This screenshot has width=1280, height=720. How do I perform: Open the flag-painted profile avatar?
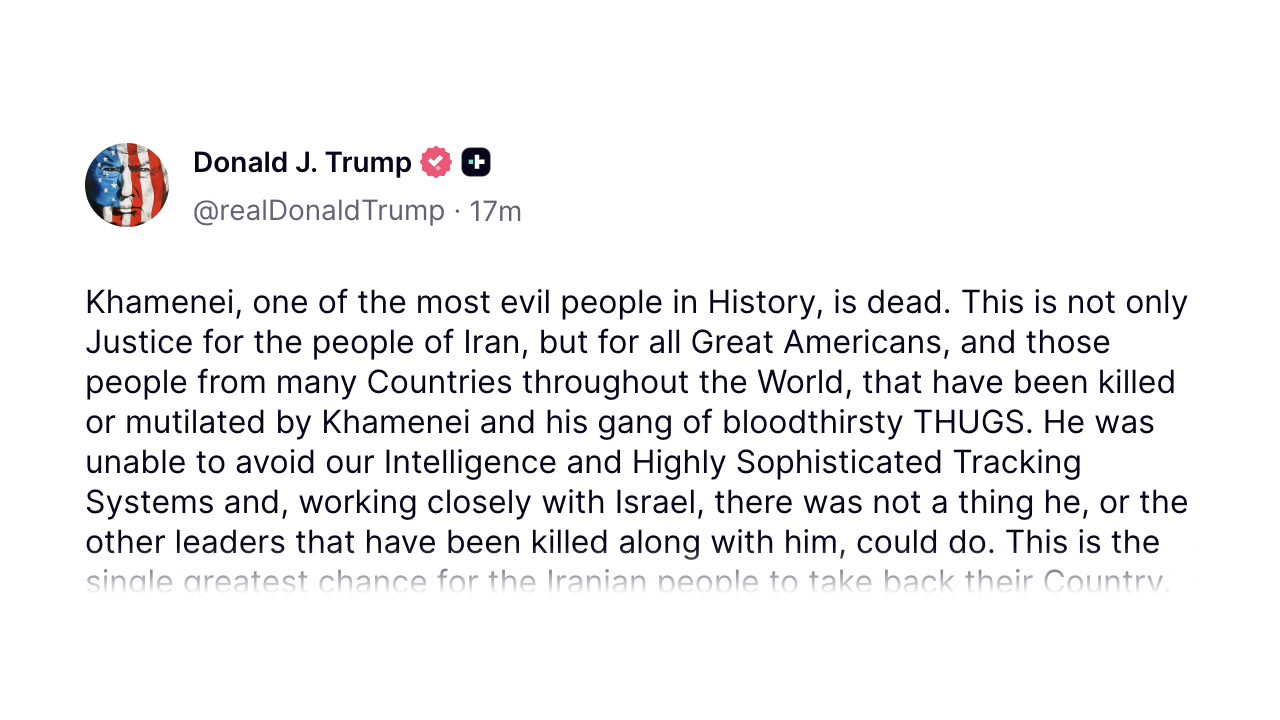(x=127, y=185)
